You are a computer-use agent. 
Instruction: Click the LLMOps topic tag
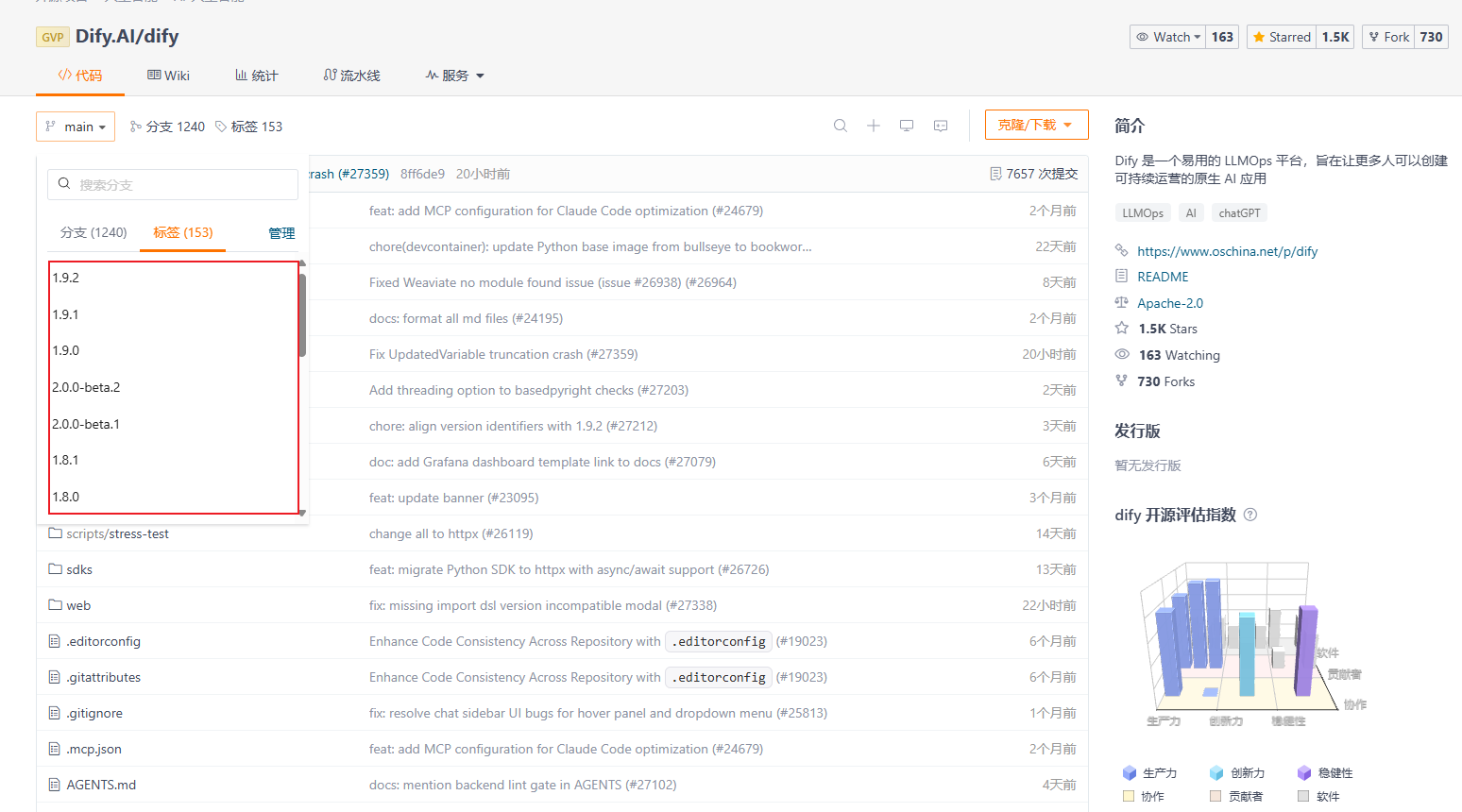pos(1143,213)
